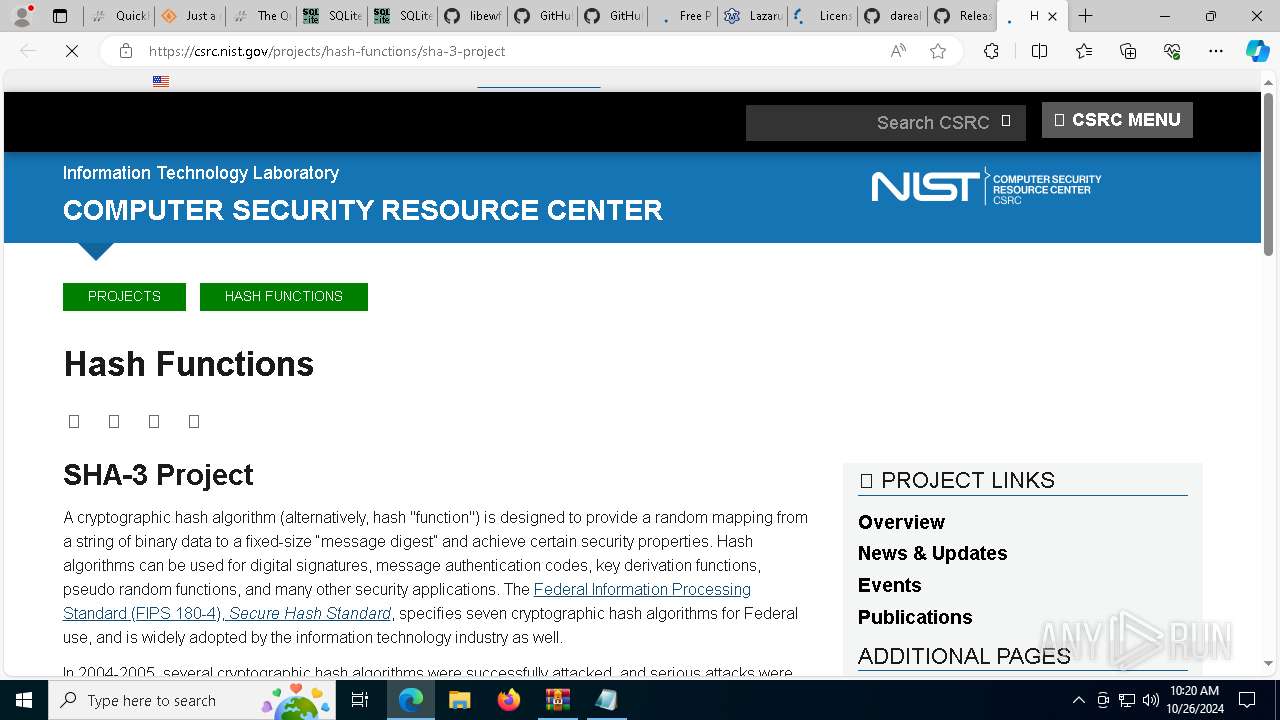The image size is (1280, 720).
Task: Open Overview project link
Action: pos(901,522)
